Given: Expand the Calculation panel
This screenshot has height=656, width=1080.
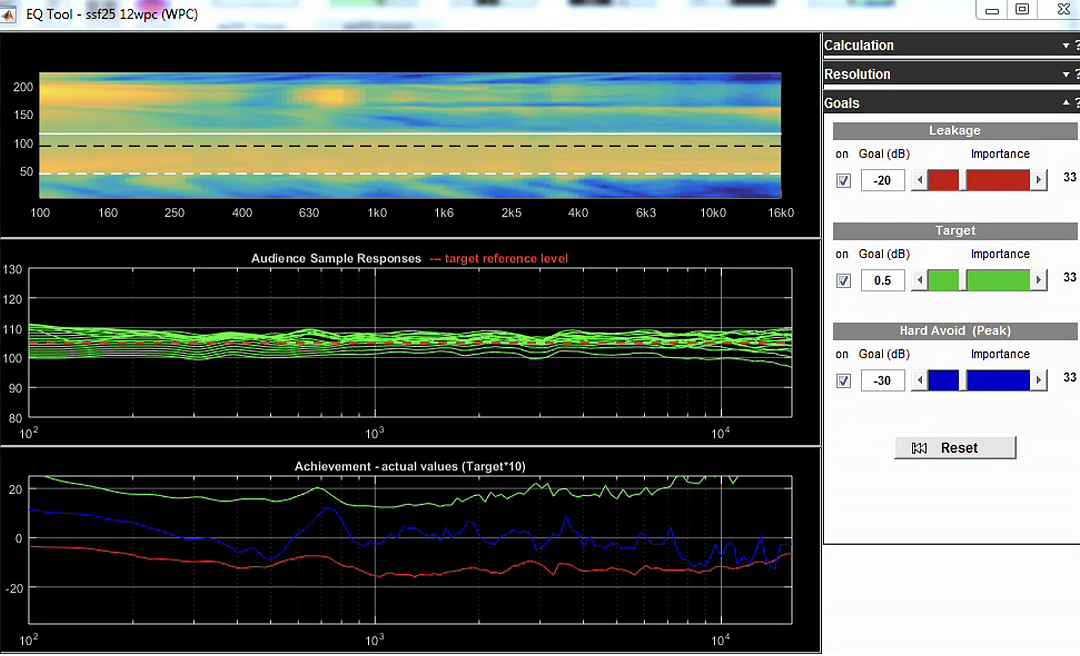Looking at the screenshot, I should coord(1065,46).
